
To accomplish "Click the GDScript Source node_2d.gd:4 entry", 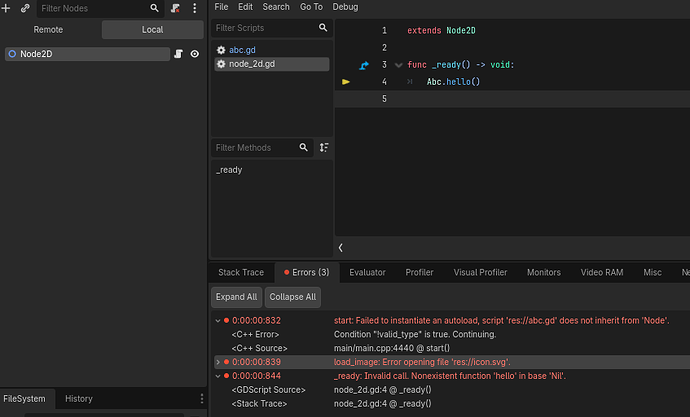I will [382, 390].
